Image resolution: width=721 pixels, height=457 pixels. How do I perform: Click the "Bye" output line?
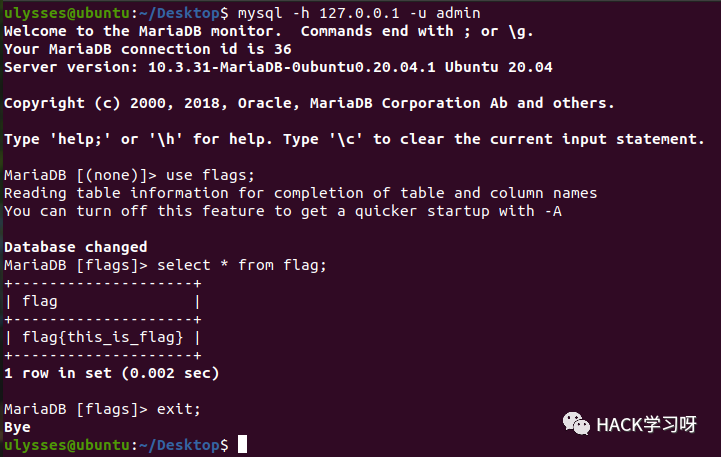(18, 427)
